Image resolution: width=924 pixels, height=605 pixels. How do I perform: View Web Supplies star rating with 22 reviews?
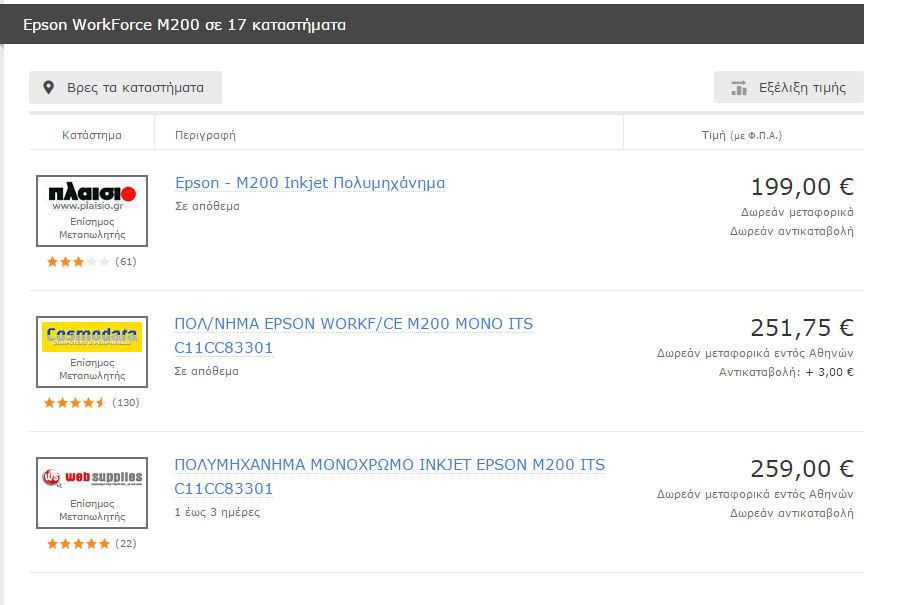point(91,544)
